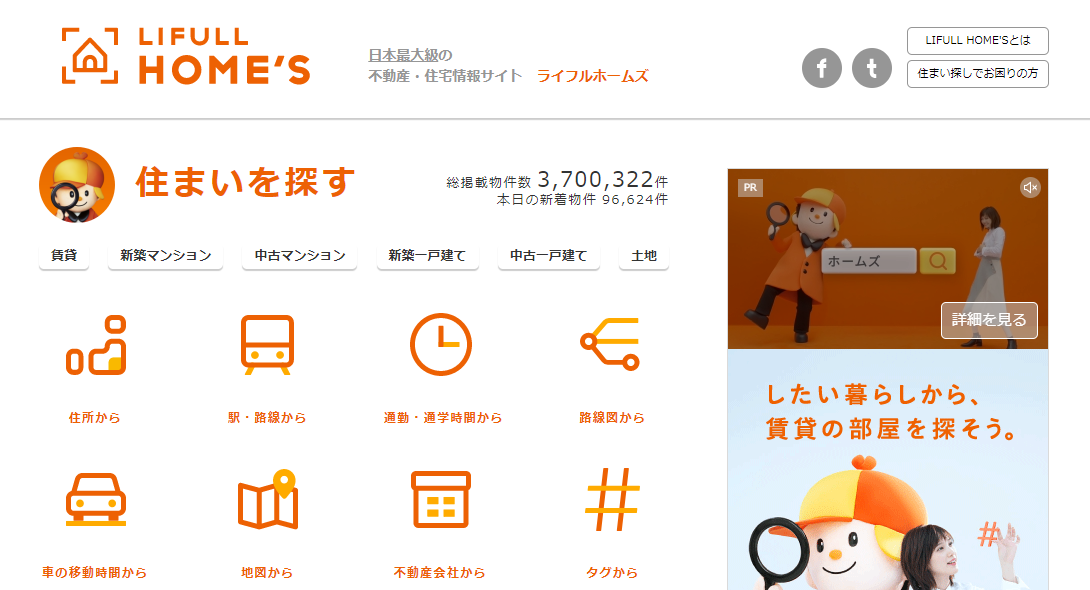Open the 住まい探しでお困りの方 button

977,74
